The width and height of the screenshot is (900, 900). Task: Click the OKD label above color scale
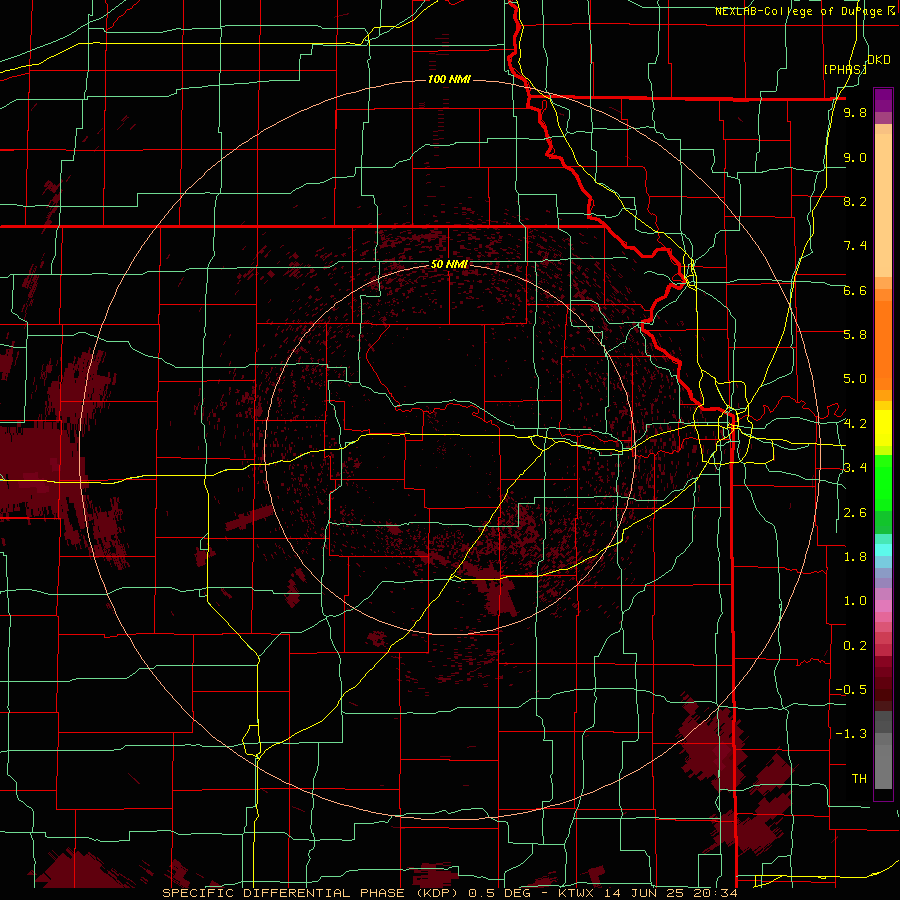pos(879,59)
